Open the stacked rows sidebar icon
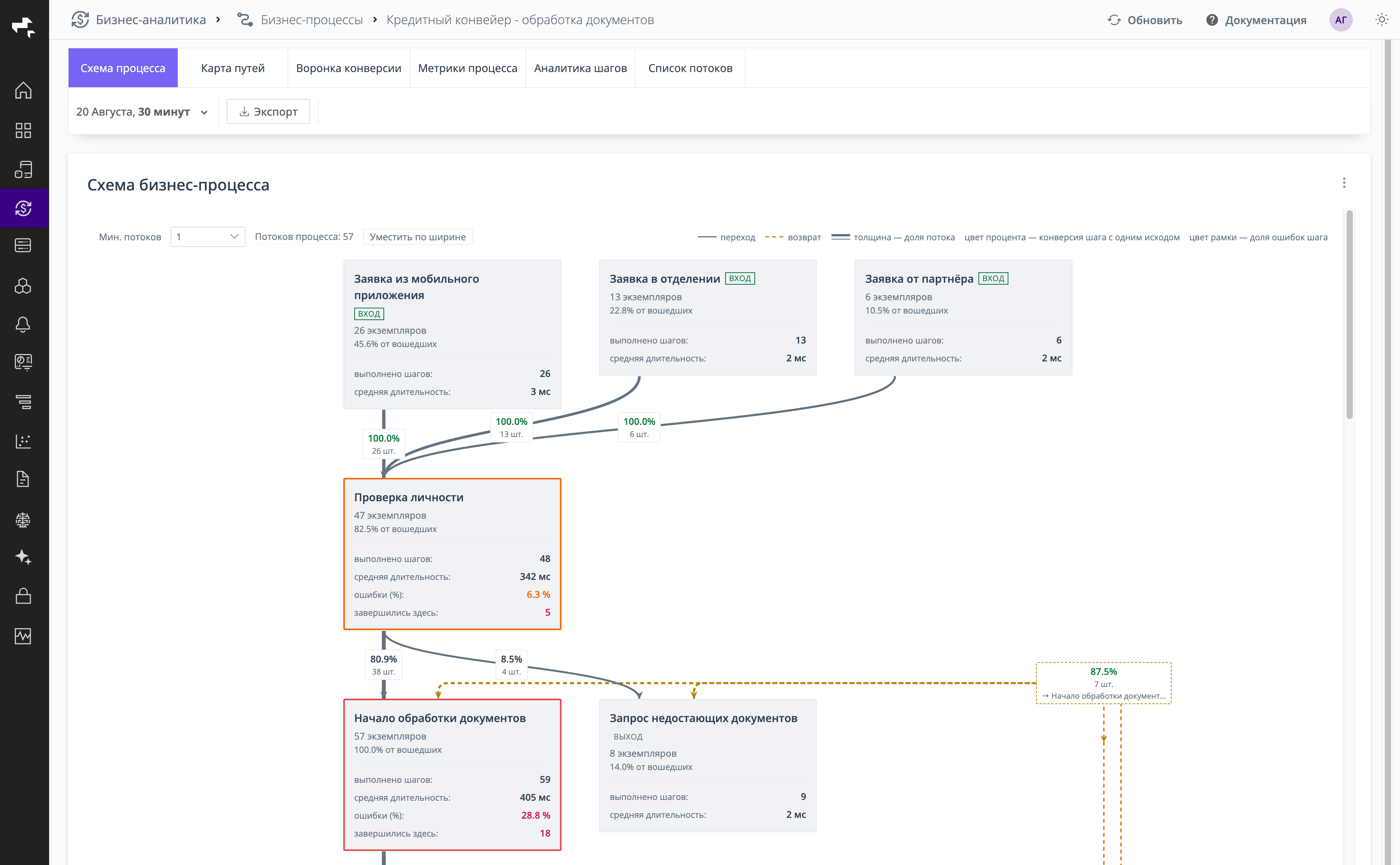This screenshot has height=865, width=1400. click(x=23, y=402)
